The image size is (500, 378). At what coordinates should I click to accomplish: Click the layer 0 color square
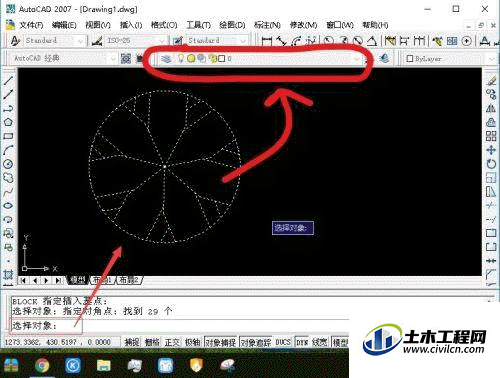pos(221,59)
